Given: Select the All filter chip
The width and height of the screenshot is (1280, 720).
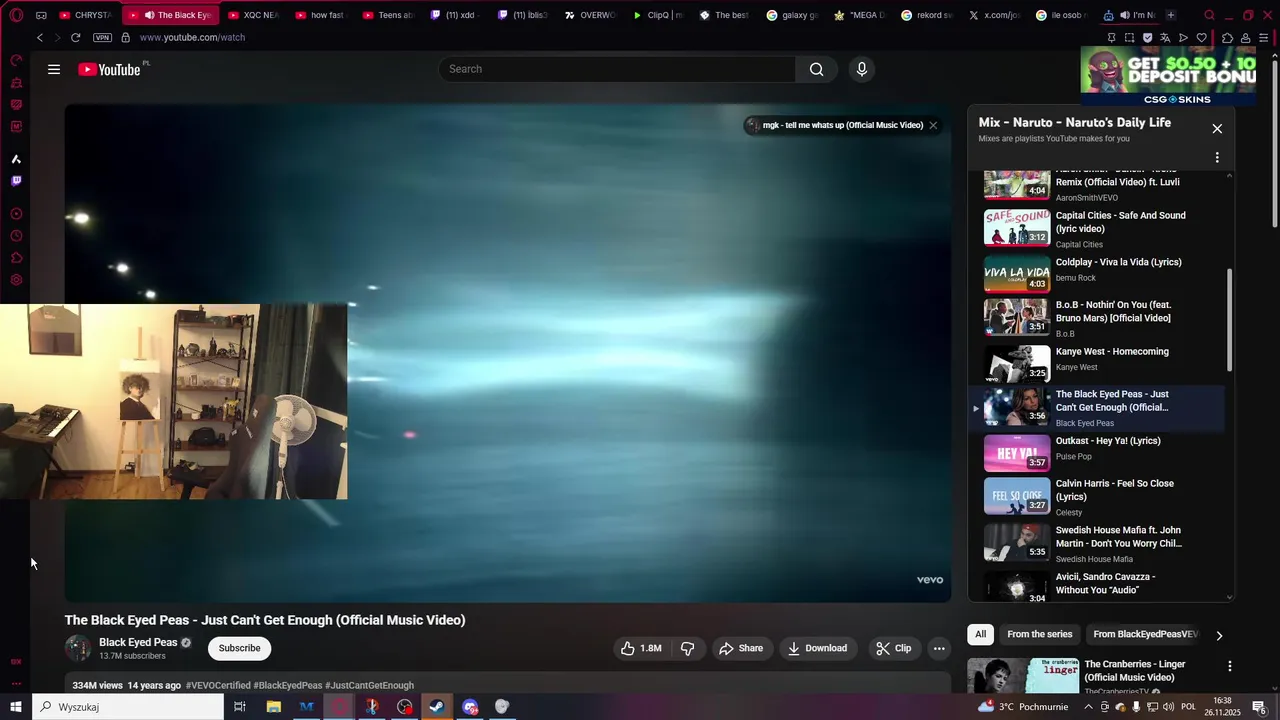Looking at the screenshot, I should [981, 634].
